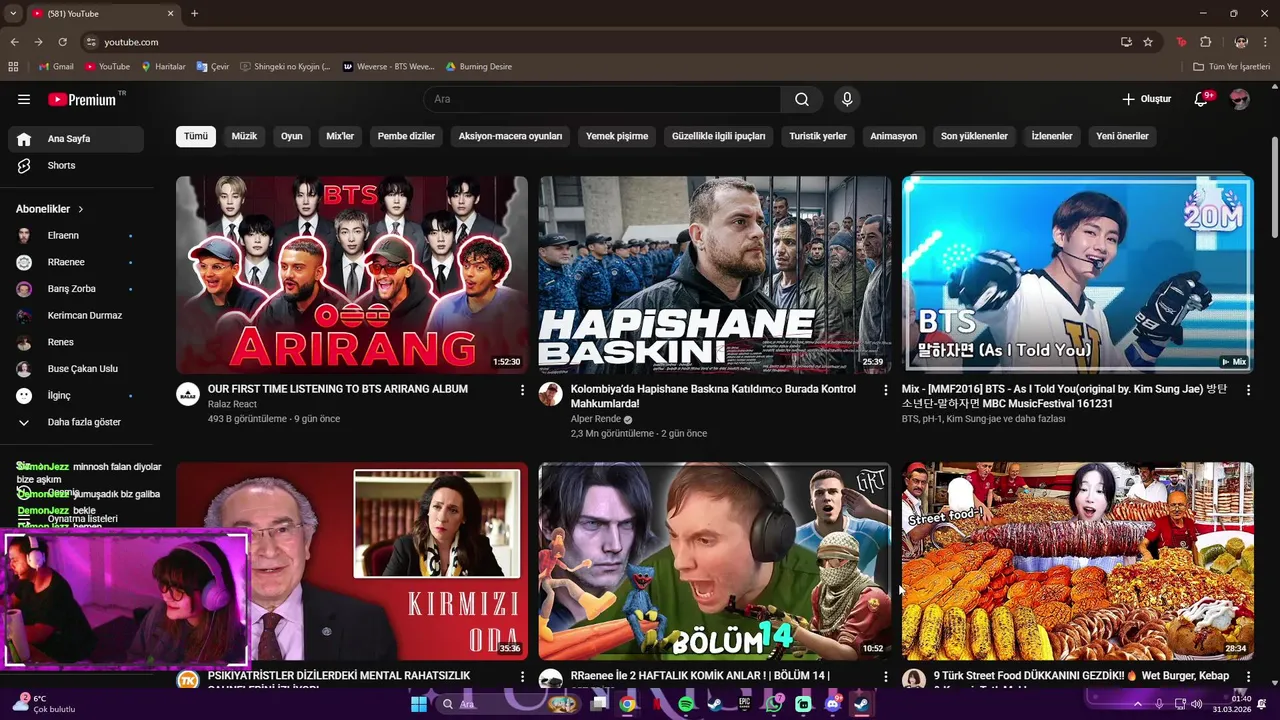Viewport: 1280px width, 720px height.
Task: Open options menu for Türk Street Food video
Action: [1248, 676]
